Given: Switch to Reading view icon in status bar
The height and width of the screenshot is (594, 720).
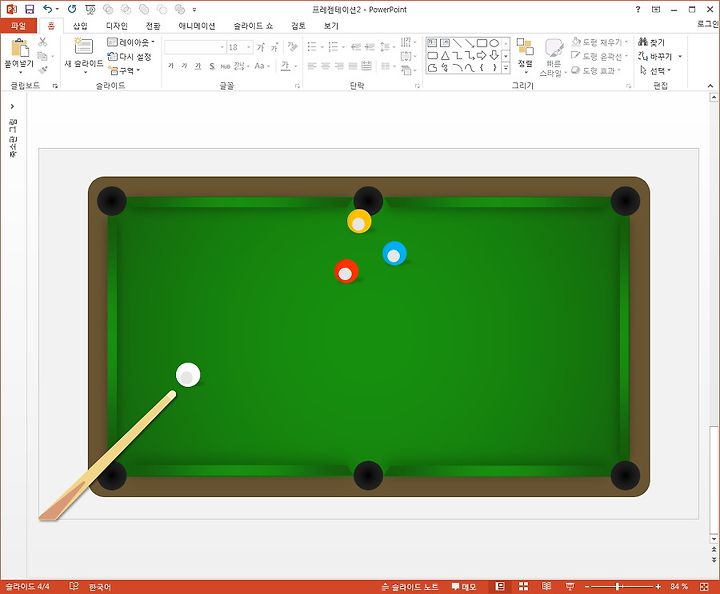Looking at the screenshot, I should (546, 586).
